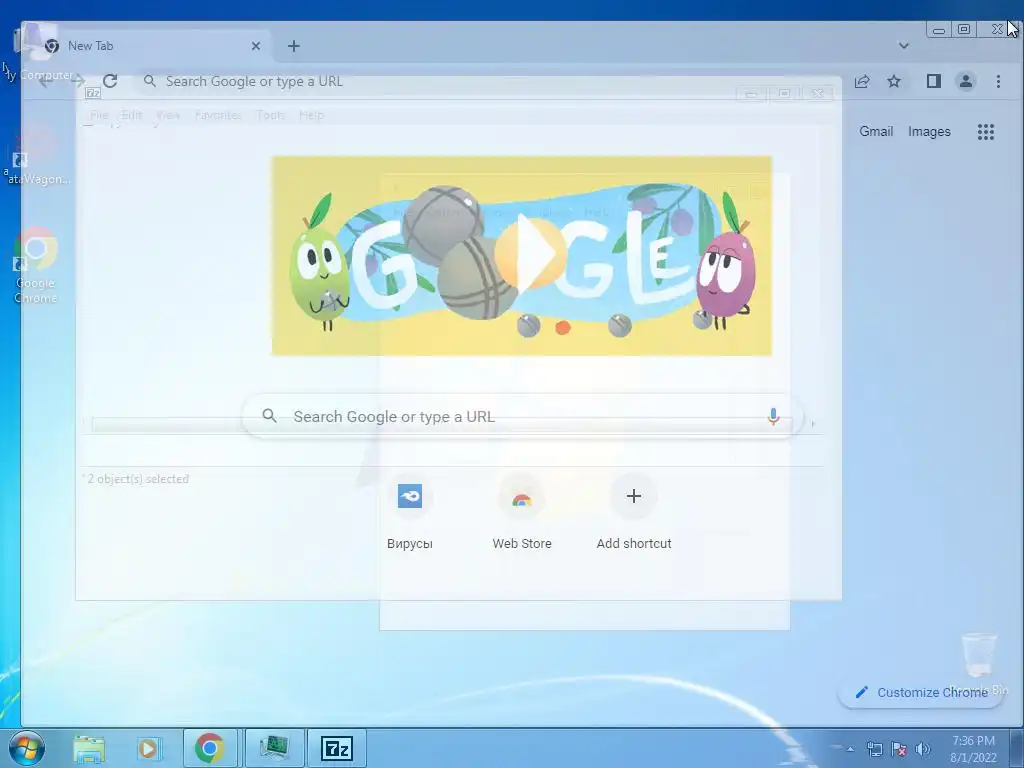The width and height of the screenshot is (1024, 768).
Task: Open Windows Explorer from taskbar
Action: [89, 748]
